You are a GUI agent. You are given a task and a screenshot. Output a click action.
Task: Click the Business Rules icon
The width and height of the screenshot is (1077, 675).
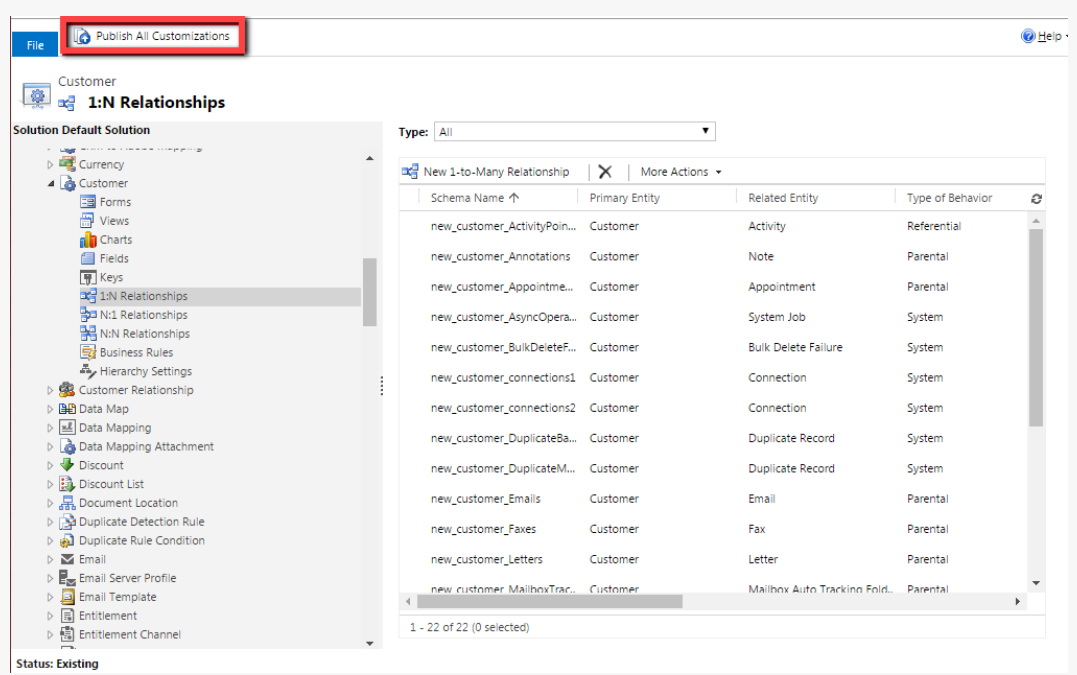click(x=88, y=352)
